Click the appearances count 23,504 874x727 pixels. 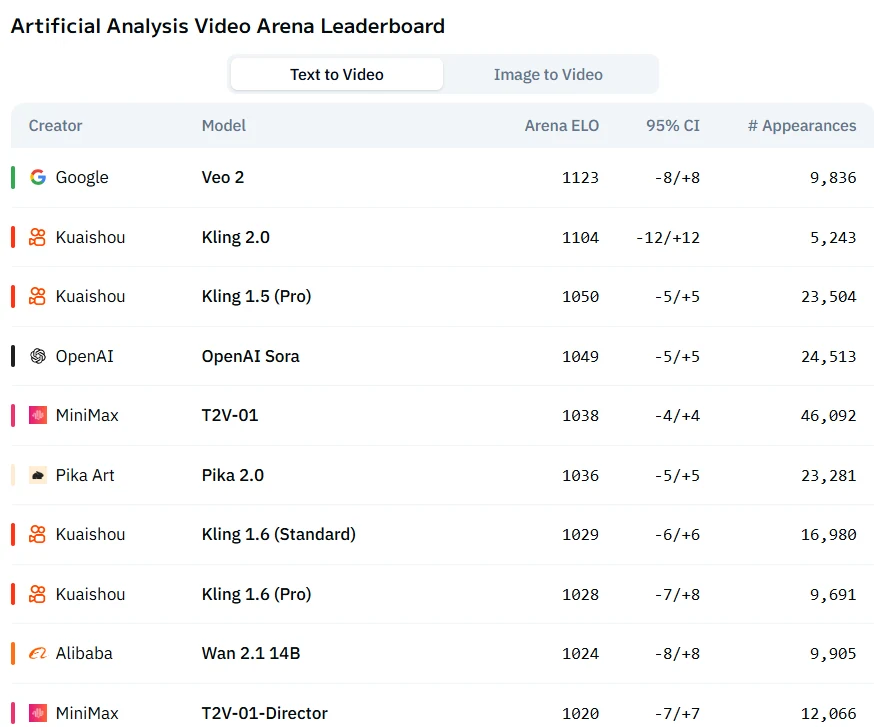tap(829, 296)
